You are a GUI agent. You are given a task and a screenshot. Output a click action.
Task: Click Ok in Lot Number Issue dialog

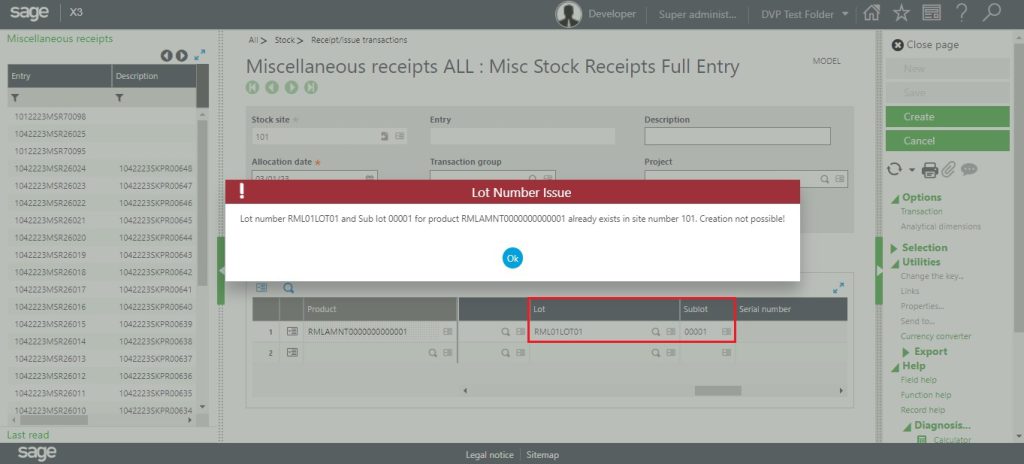pos(513,258)
